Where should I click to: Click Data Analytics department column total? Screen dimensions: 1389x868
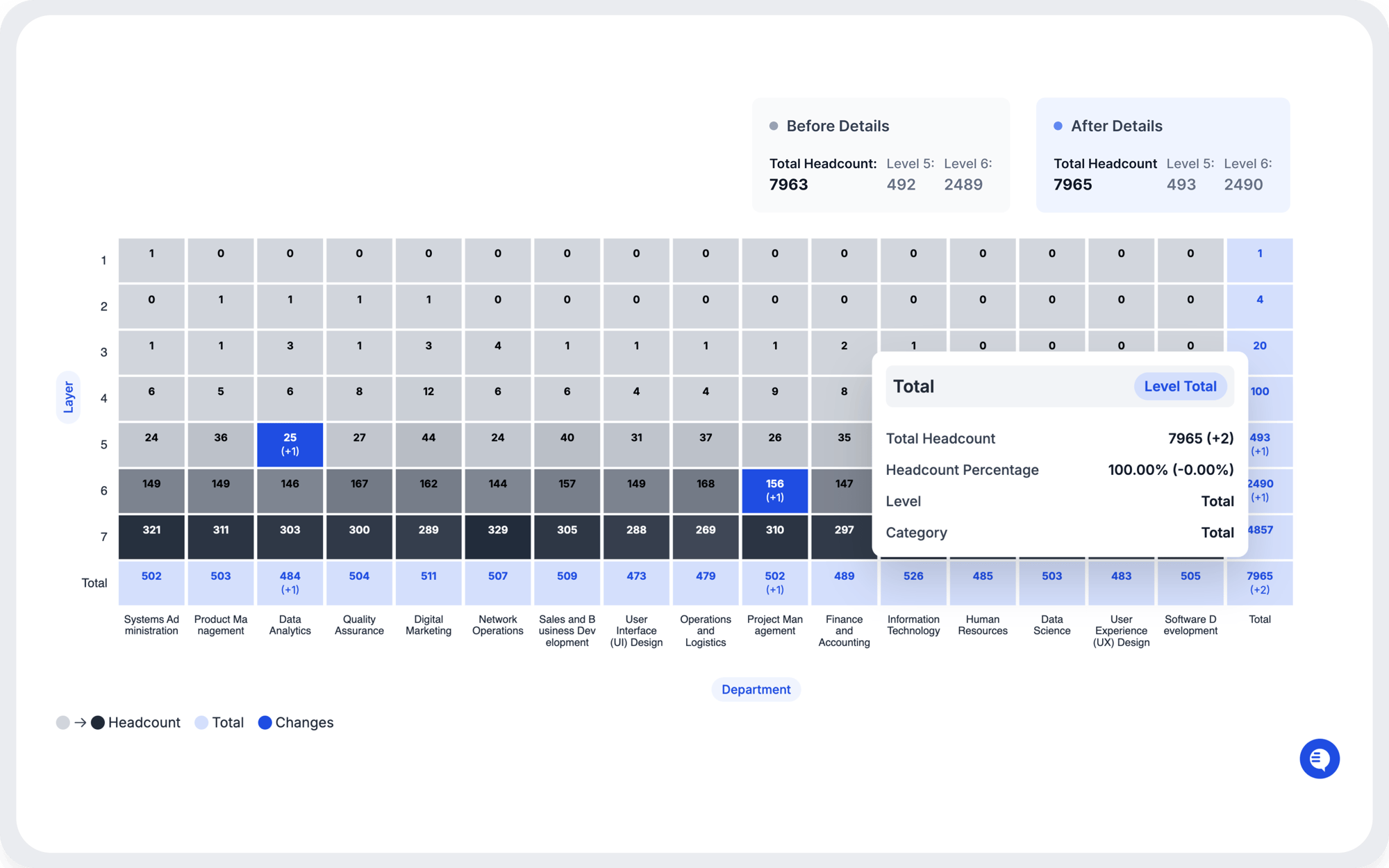289,581
